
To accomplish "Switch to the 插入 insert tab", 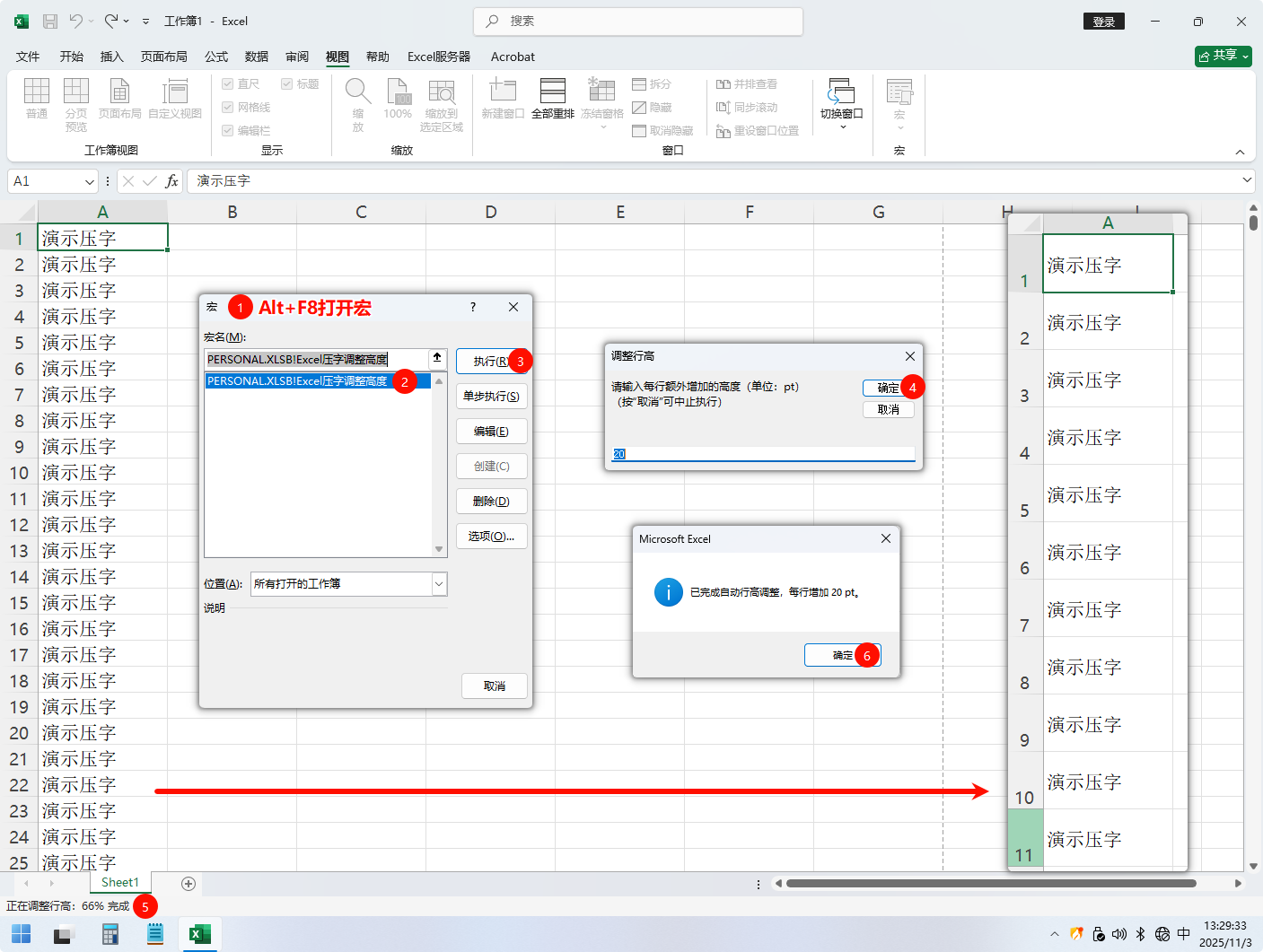I will (112, 57).
